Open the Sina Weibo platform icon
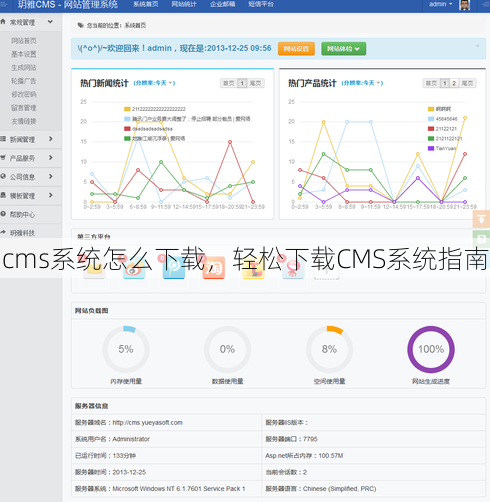This screenshot has height=502, width=490. coord(134,268)
